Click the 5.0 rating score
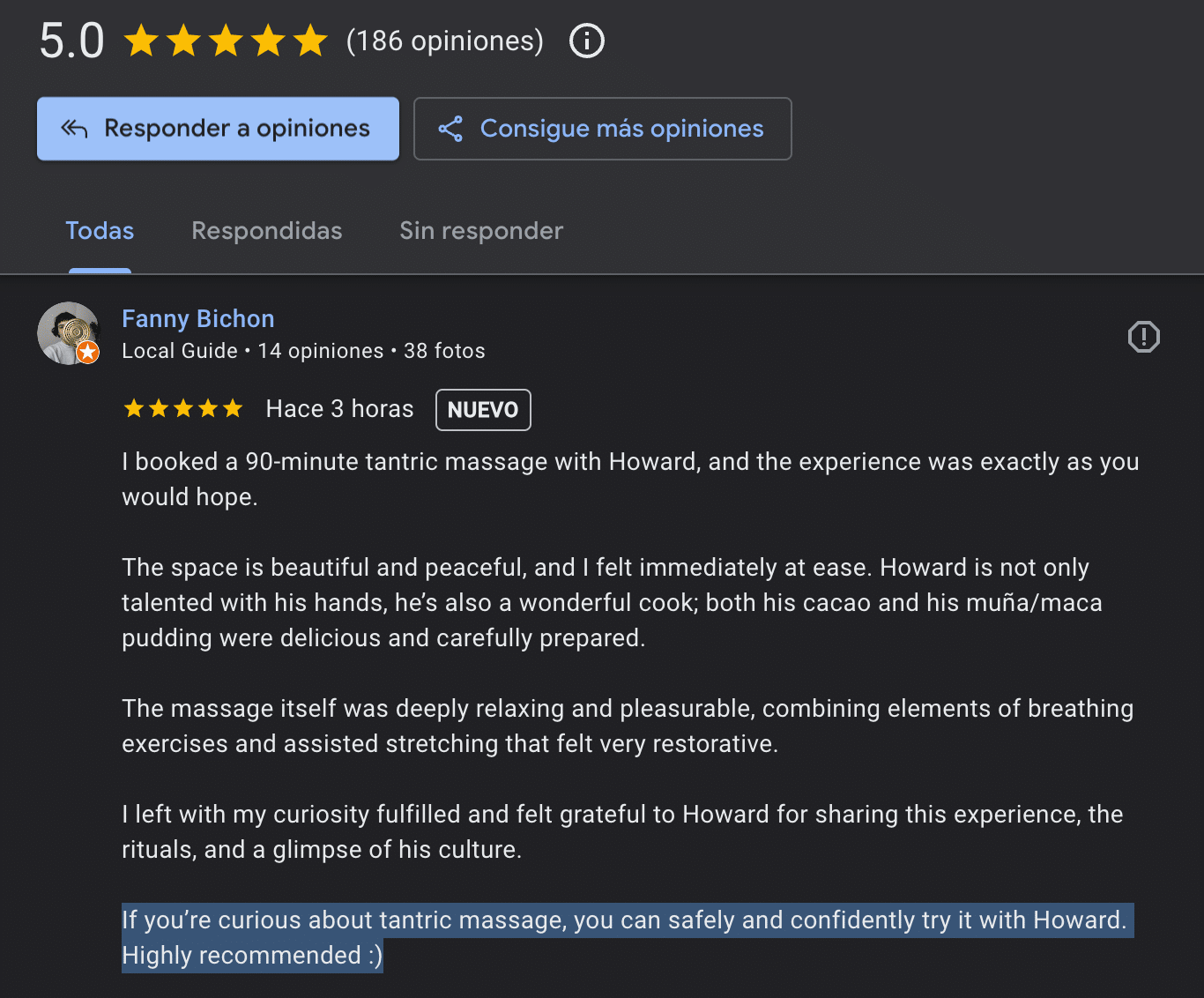Screen dimensions: 1204x998 click(71, 41)
